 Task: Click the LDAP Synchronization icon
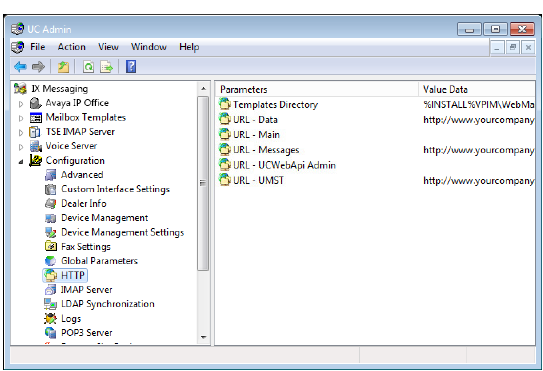(51, 304)
